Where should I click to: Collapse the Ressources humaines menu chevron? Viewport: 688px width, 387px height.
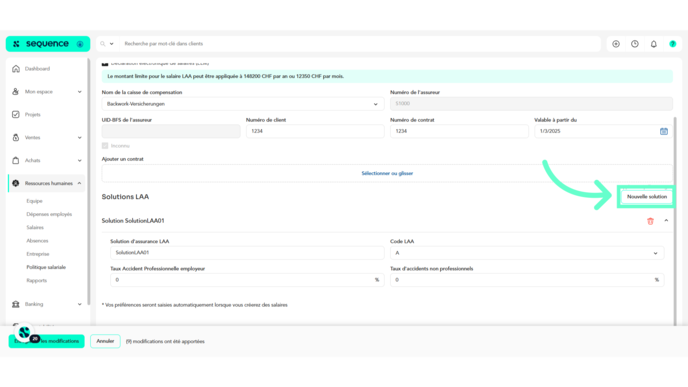coord(79,183)
